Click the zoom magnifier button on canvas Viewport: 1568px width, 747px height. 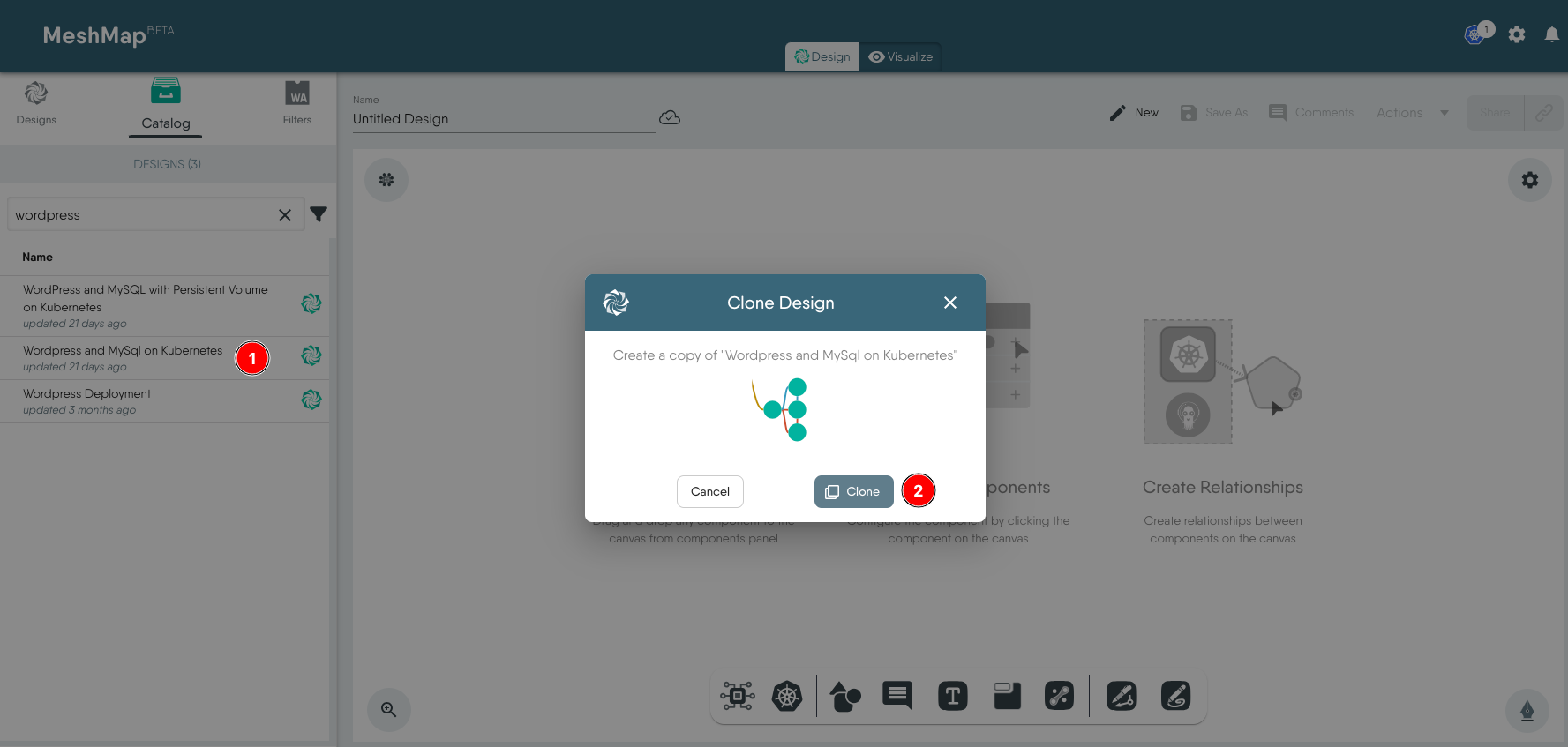click(388, 709)
